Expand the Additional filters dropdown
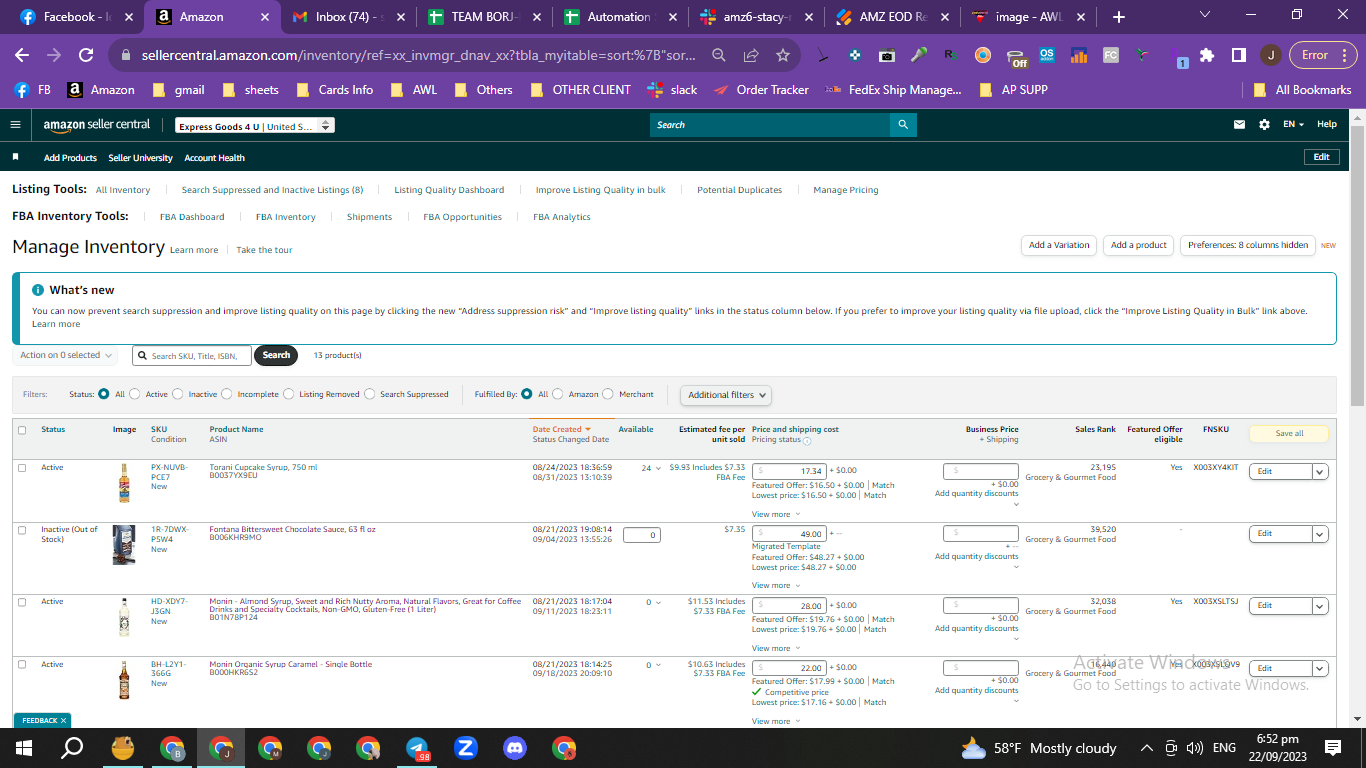This screenshot has height=768, width=1366. pyautogui.click(x=726, y=395)
